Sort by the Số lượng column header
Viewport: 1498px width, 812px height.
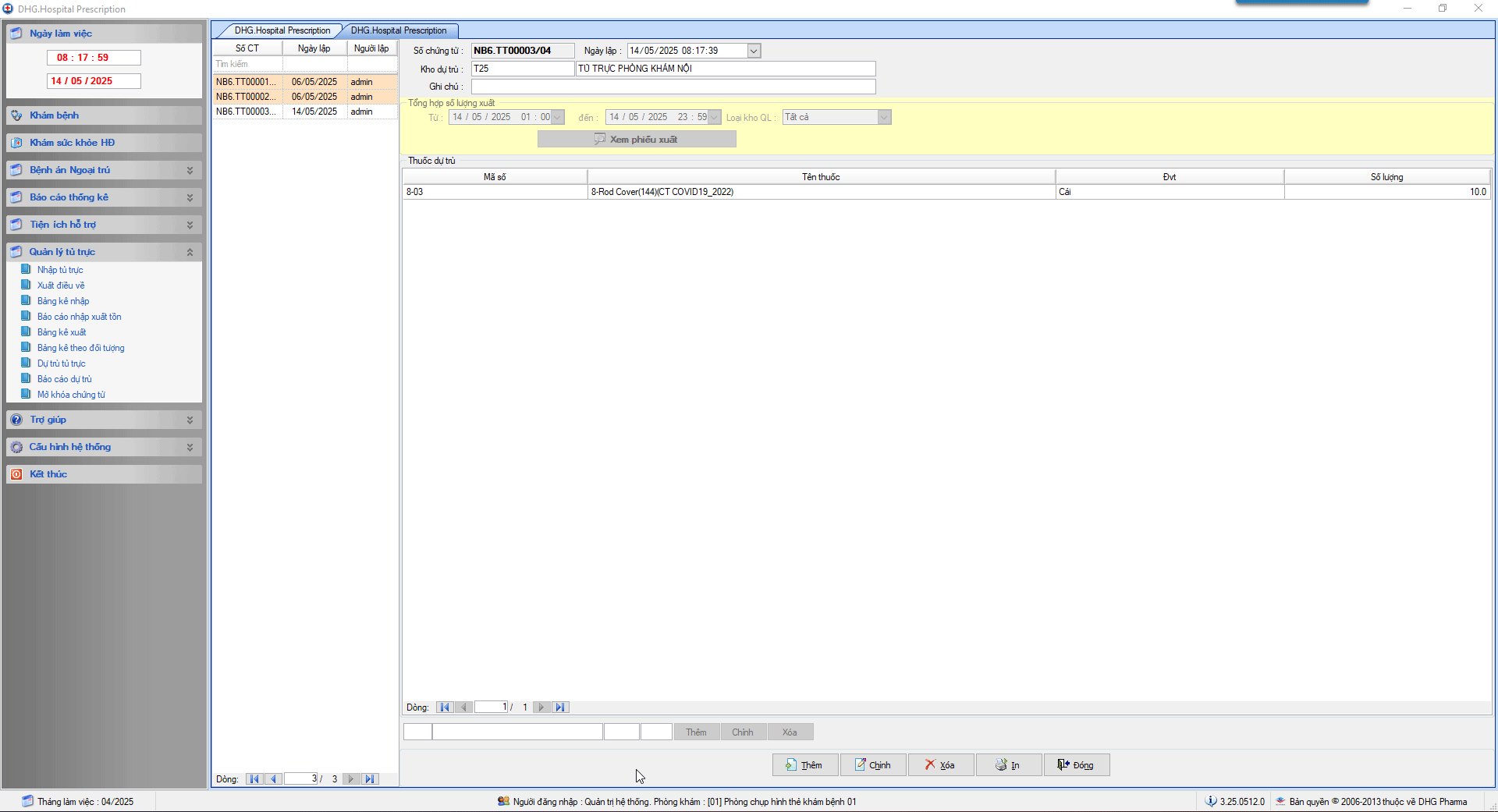[1386, 177]
